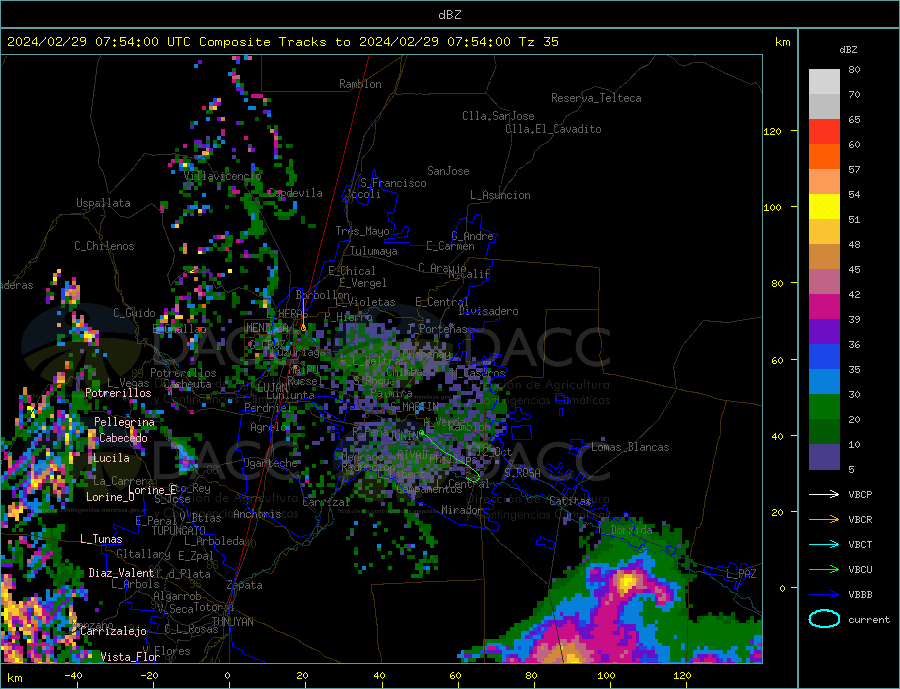Click the 'Potrerillos' white map label
Viewport: 900px width, 689px height.
pos(118,393)
